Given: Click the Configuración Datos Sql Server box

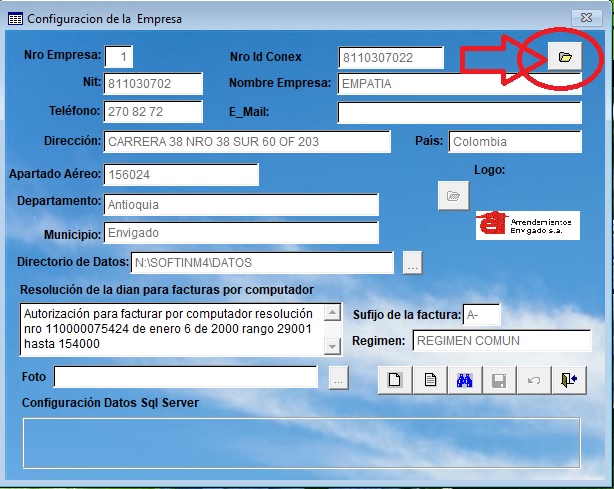Looking at the screenshot, I should (301, 443).
